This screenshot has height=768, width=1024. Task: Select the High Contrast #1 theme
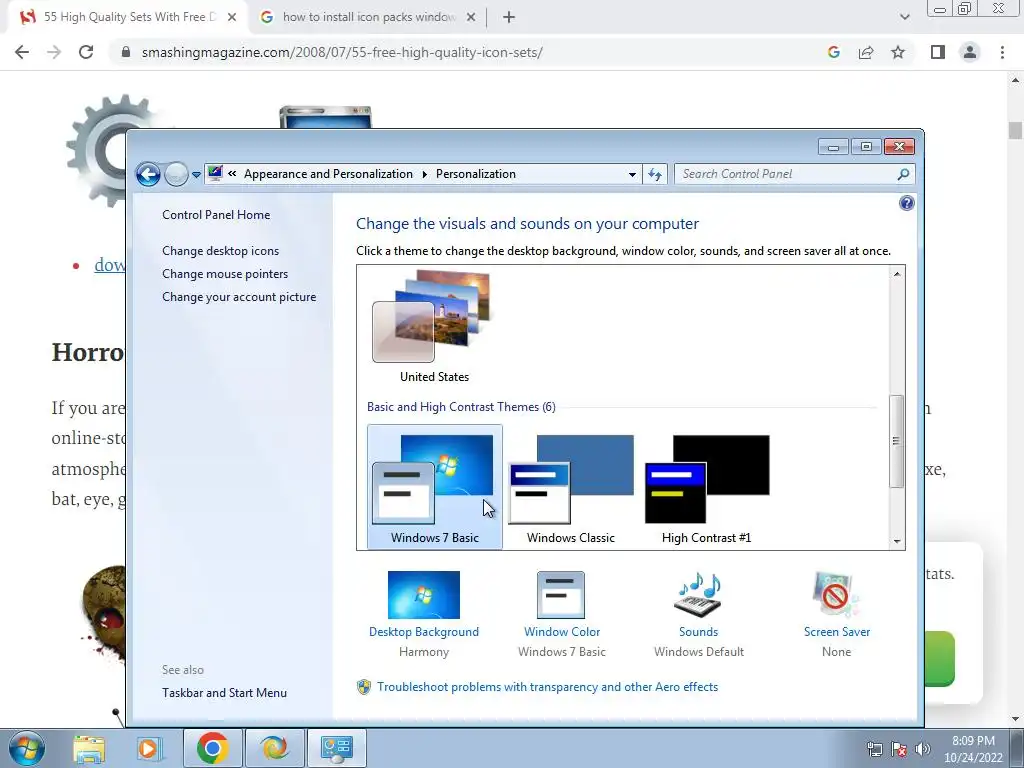707,487
